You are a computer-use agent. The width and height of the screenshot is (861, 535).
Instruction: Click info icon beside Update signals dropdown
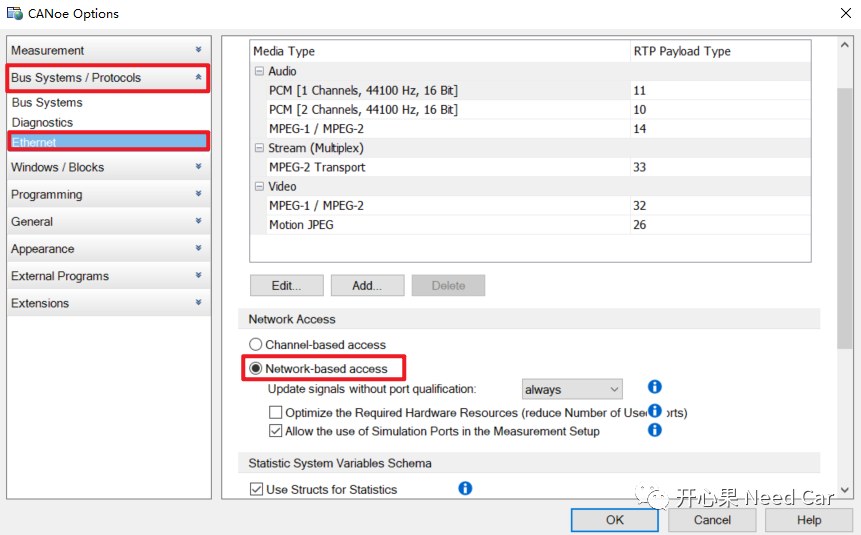[655, 387]
